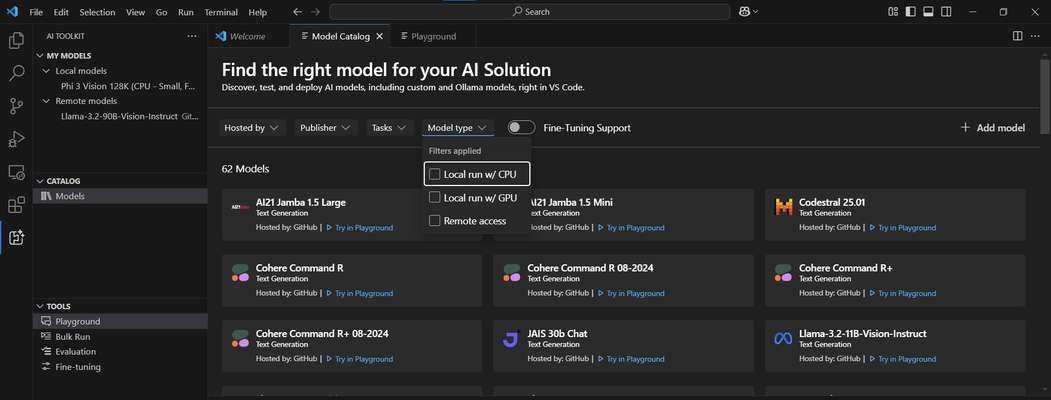
Task: Try Llama-3.2-11B-Vision-Instruct in Playground
Action: tap(903, 359)
